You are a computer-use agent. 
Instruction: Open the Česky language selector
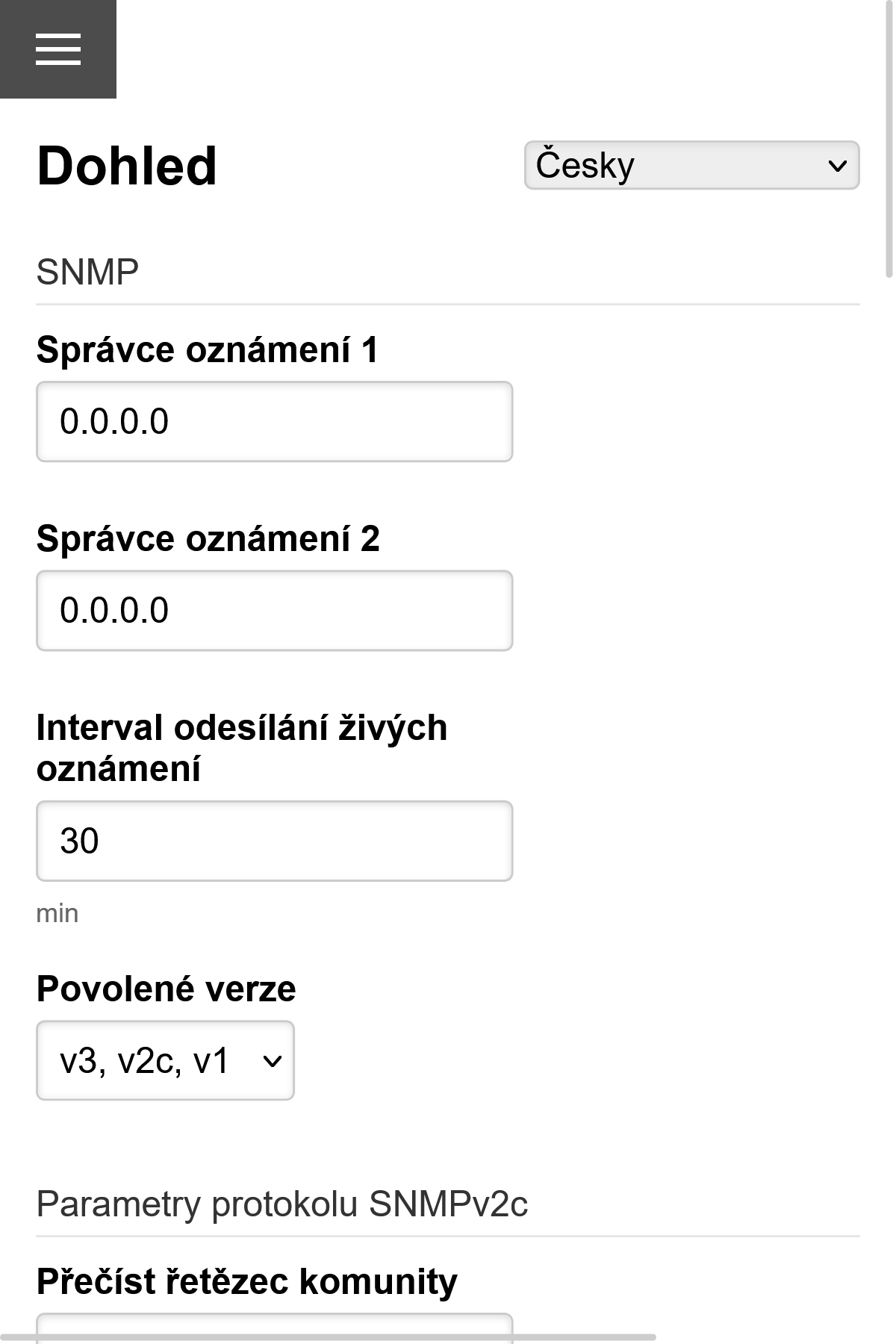pyautogui.click(x=692, y=165)
